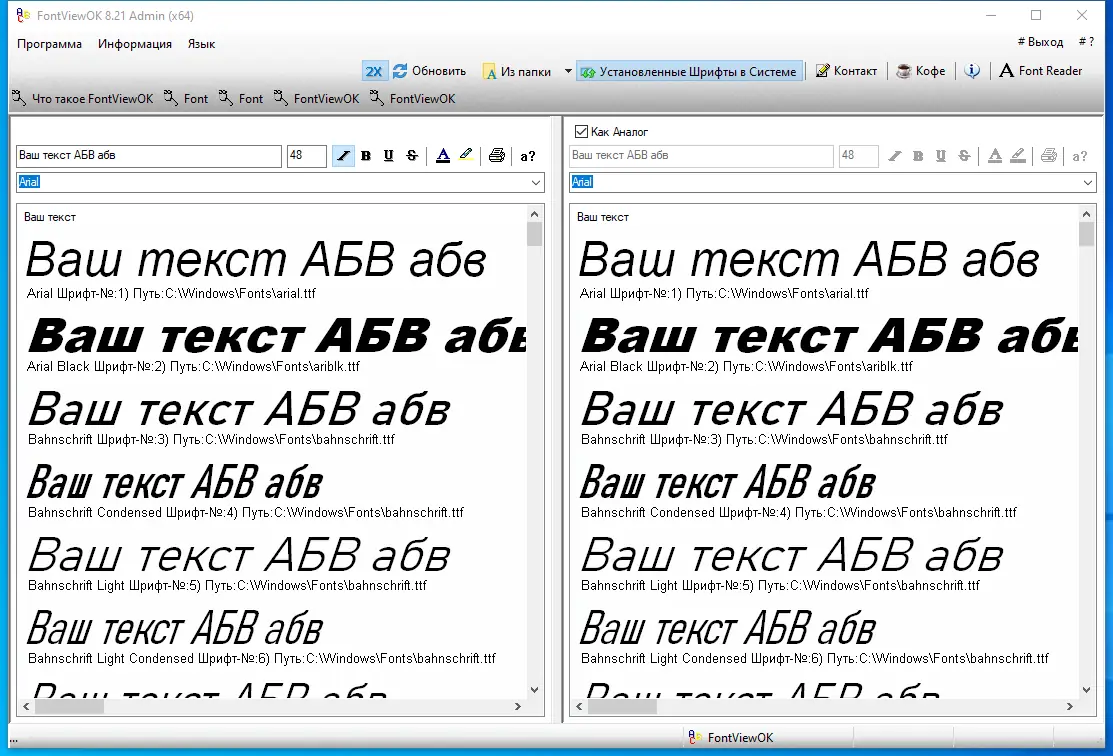This screenshot has width=1113, height=756.
Task: Click the printer icon in left panel
Action: 497,155
